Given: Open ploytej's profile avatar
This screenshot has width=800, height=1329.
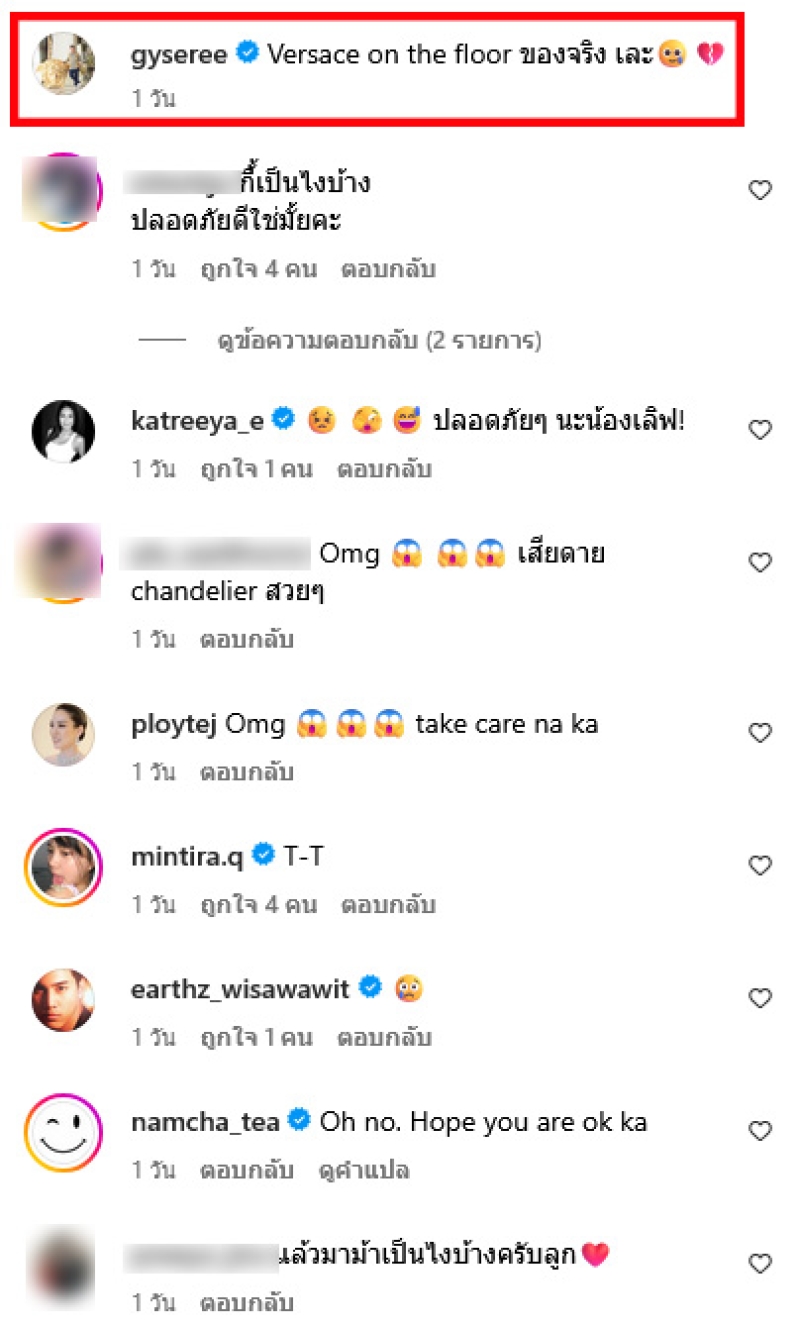Looking at the screenshot, I should point(64,734).
